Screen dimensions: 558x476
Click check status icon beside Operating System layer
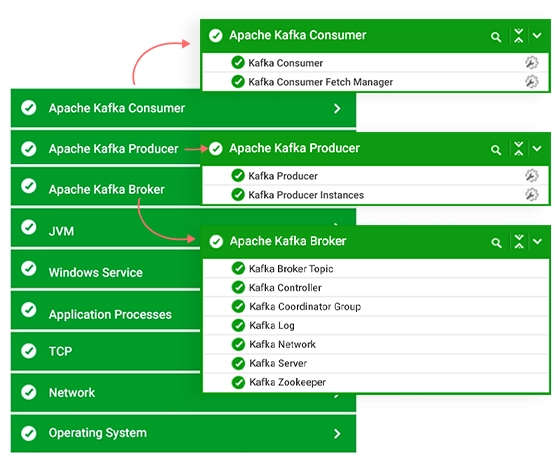tap(28, 433)
